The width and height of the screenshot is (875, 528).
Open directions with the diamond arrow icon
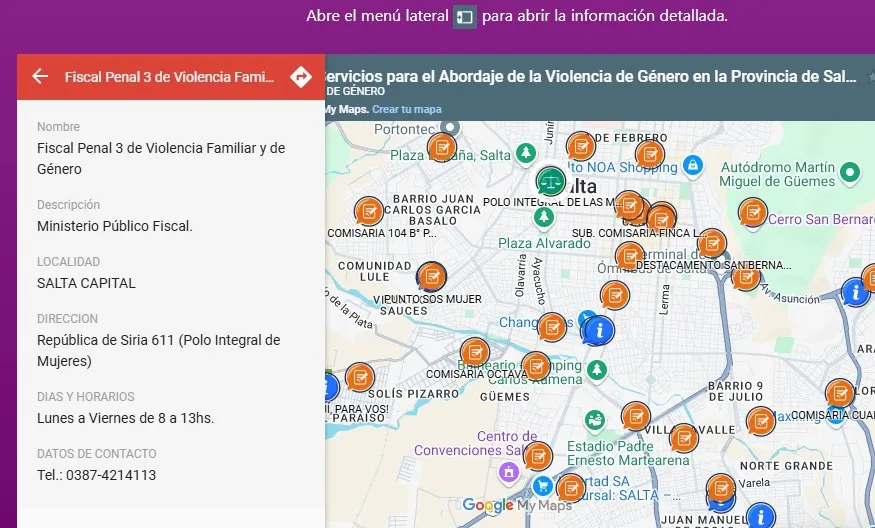(301, 76)
